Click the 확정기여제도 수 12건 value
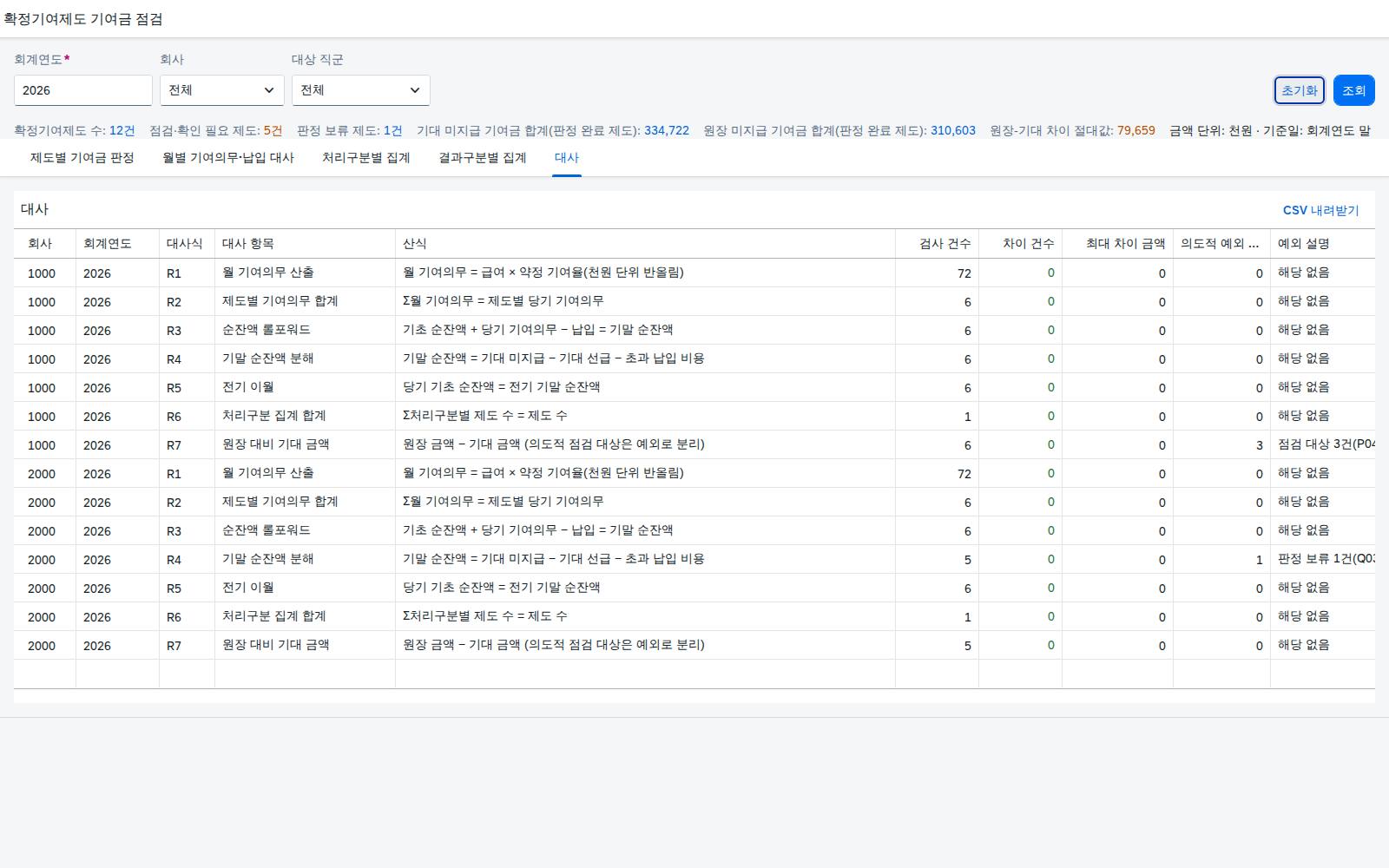The image size is (1389, 868). coord(122,130)
